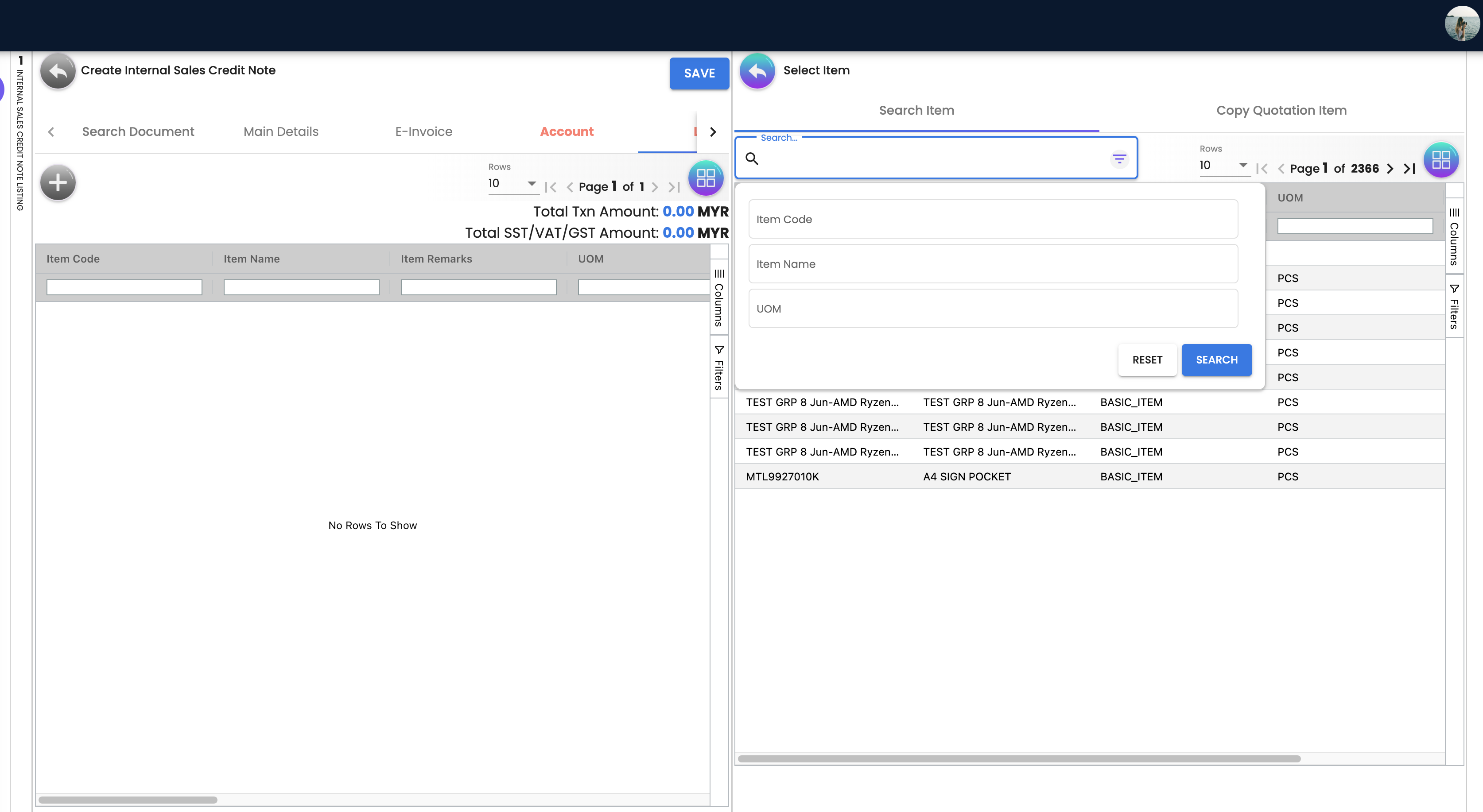Switch to Search Document tab
1483x812 pixels.
point(138,132)
